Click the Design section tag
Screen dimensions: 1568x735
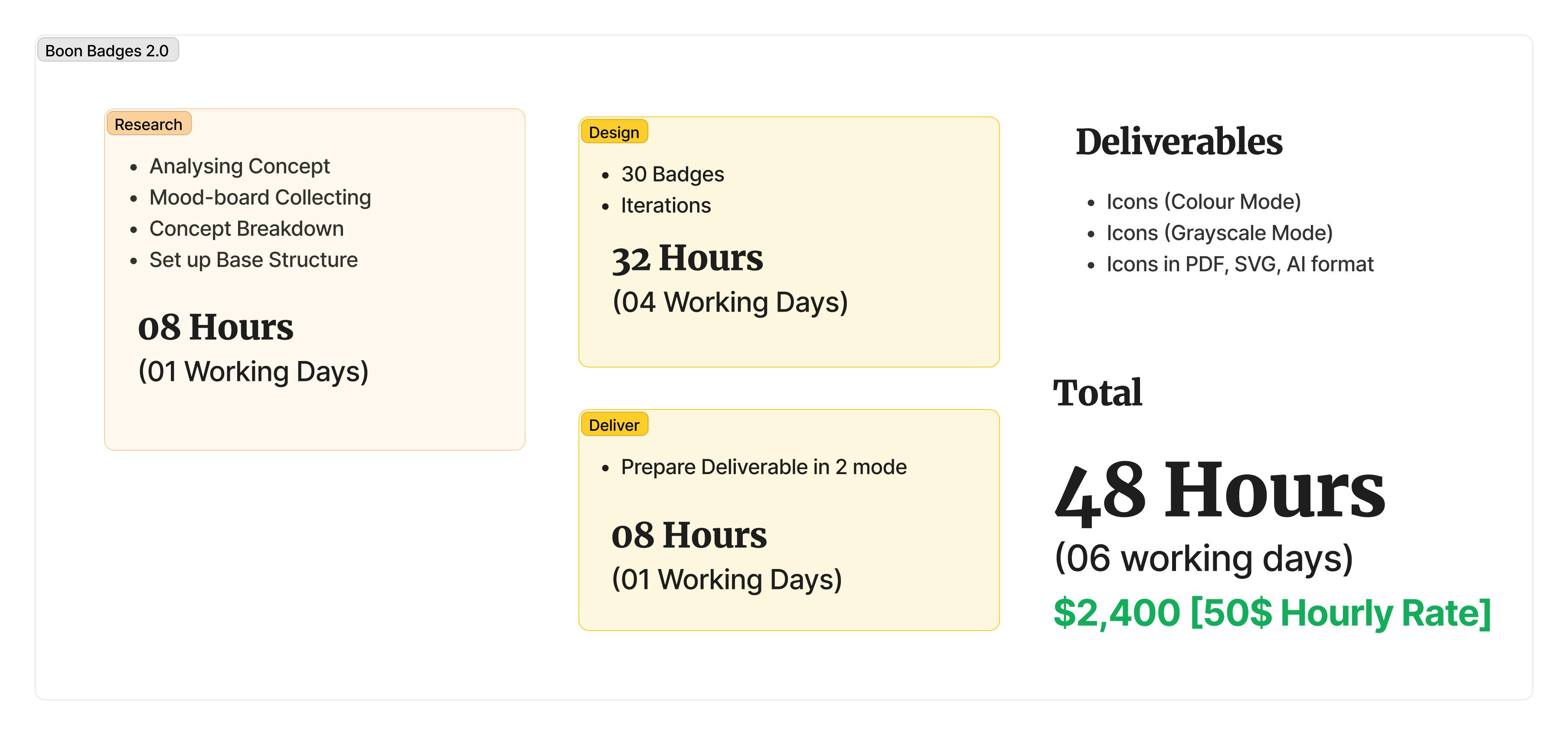(614, 131)
